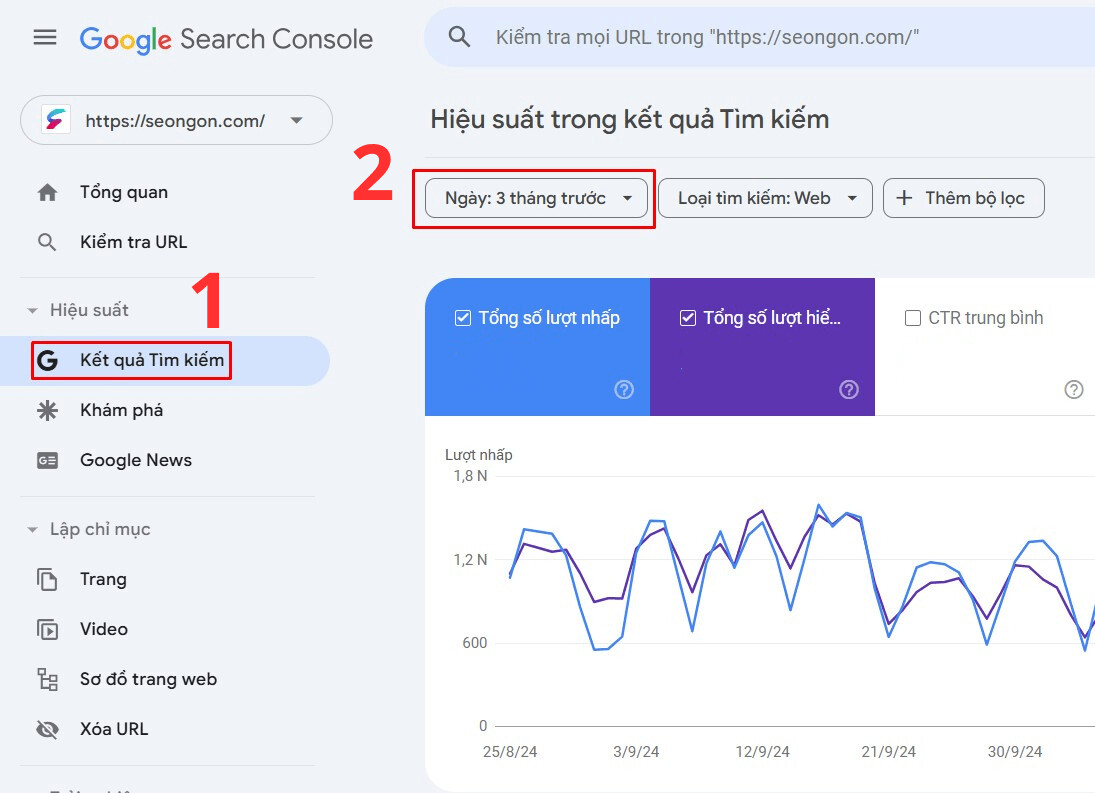Click the Sơ đồ trang web sitemap icon
Screen dimensions: 1095x793
[47, 679]
